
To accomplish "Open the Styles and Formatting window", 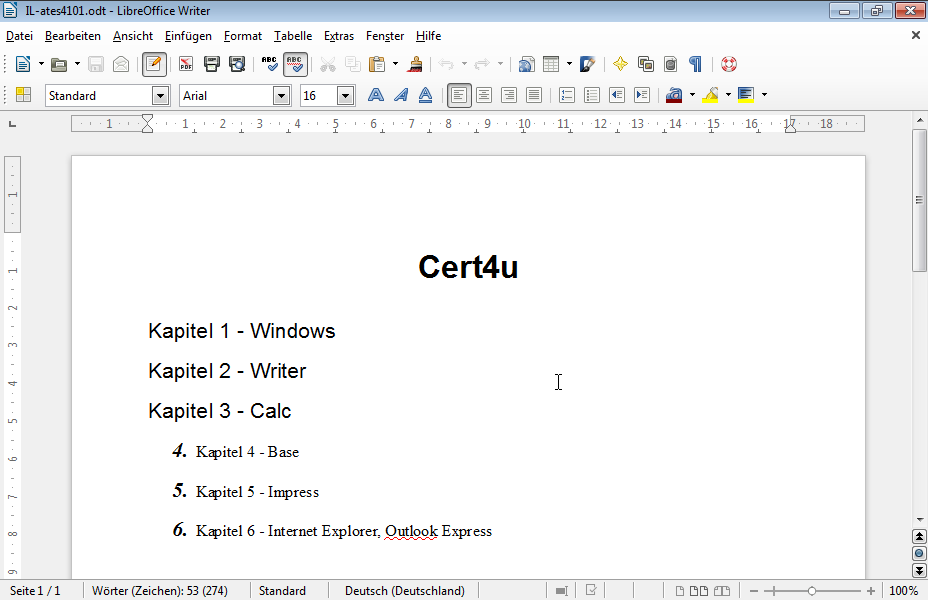I will click(x=23, y=95).
